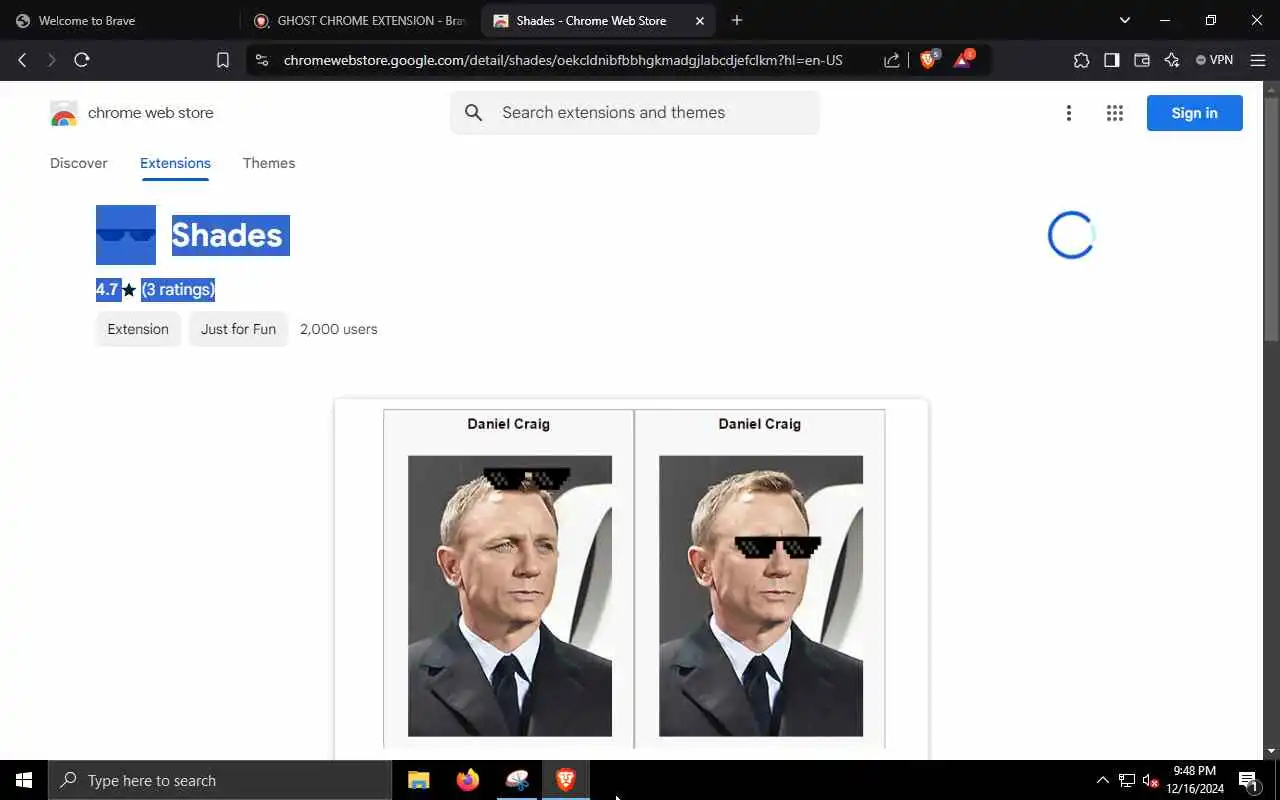Open File Explorer from the taskbar
The height and width of the screenshot is (800, 1280).
click(418, 780)
